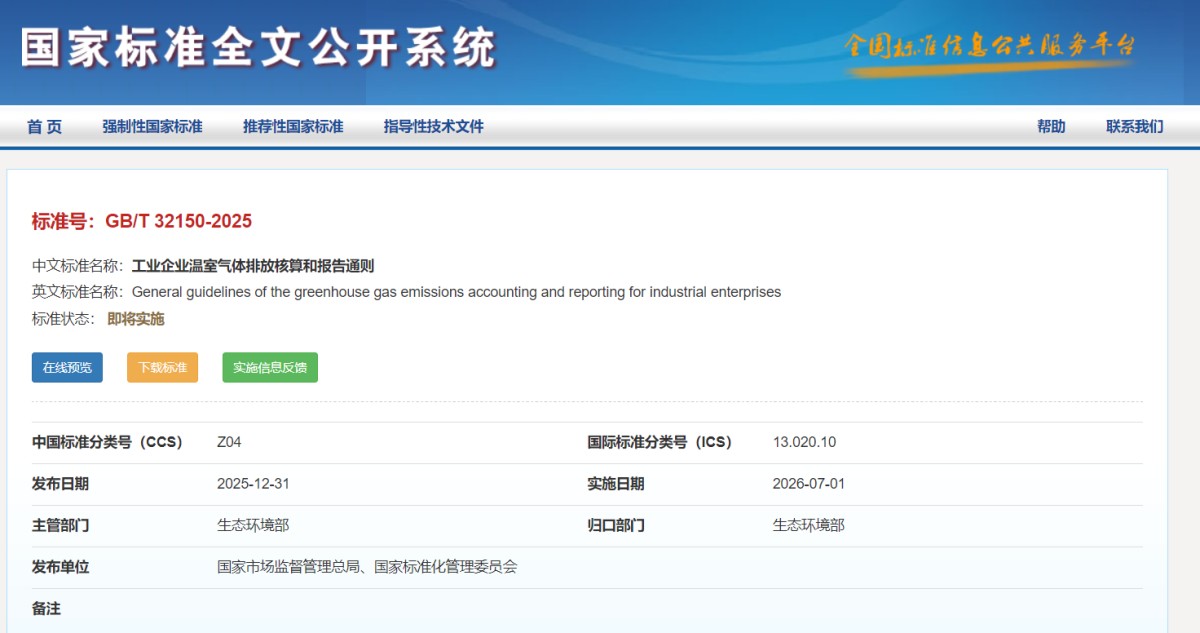Open the 工业企业温室气体排放核算和报告通则 title link

point(253,266)
